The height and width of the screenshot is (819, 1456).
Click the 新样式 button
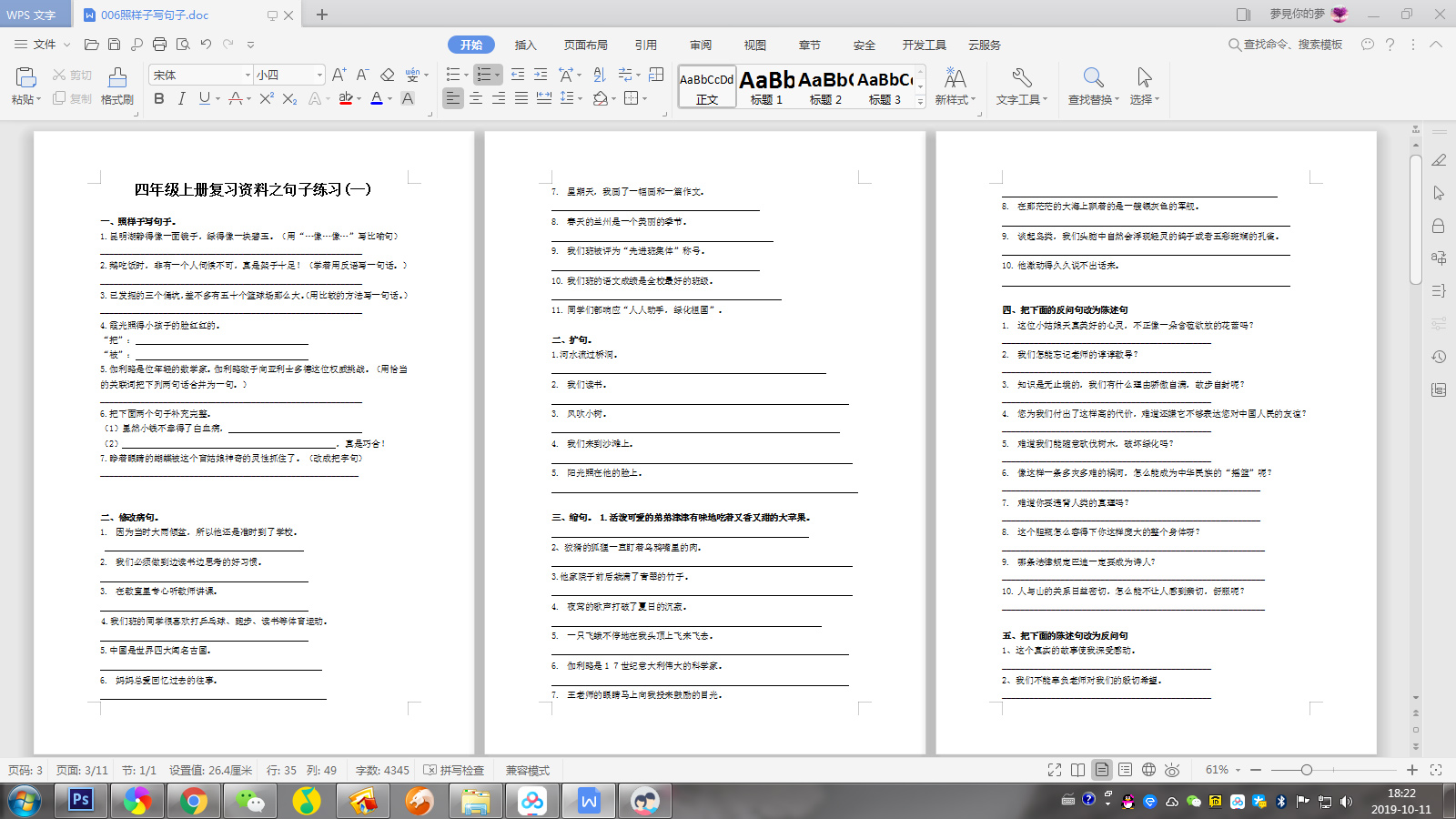tap(955, 86)
